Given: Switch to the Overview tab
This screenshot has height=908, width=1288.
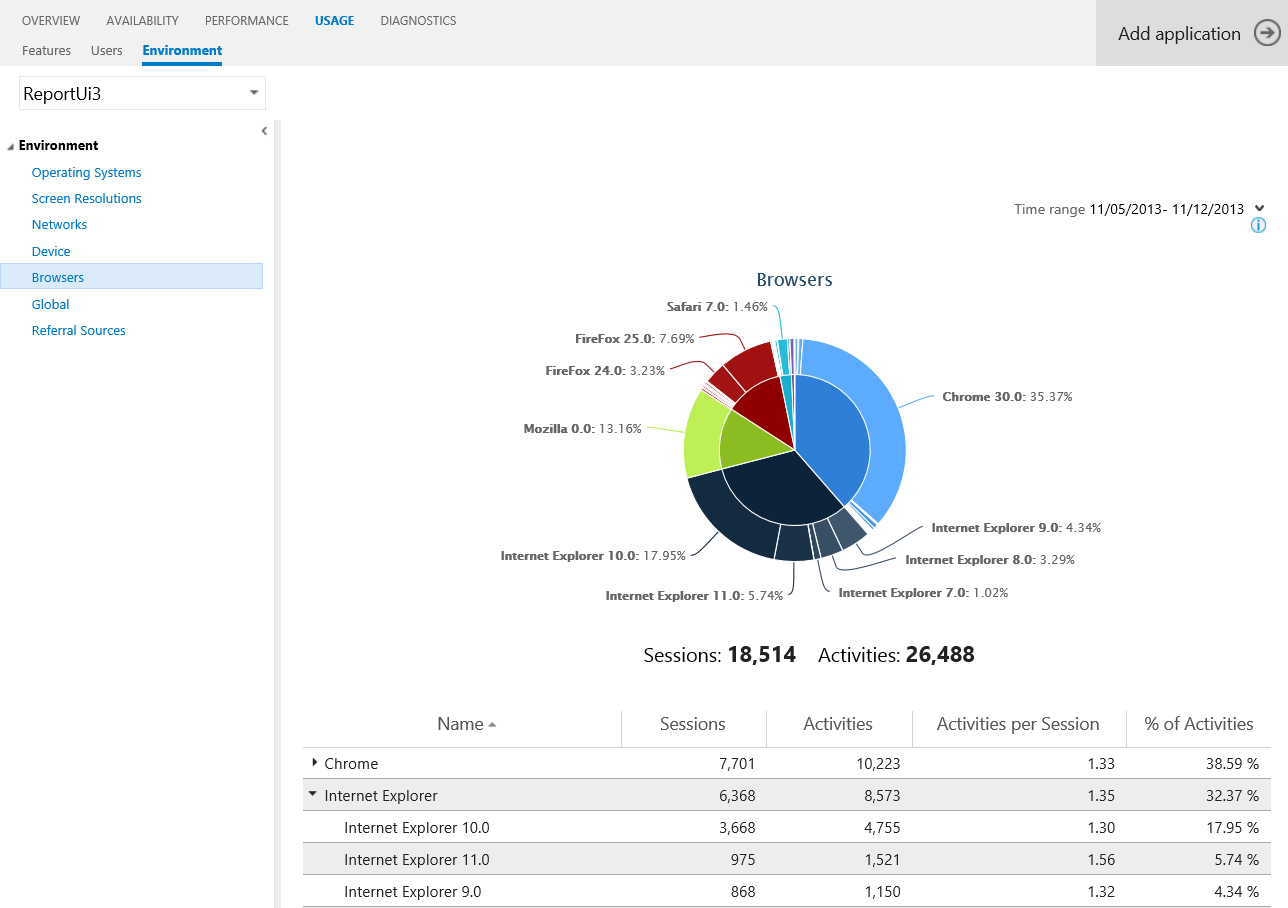Looking at the screenshot, I should tap(51, 20).
